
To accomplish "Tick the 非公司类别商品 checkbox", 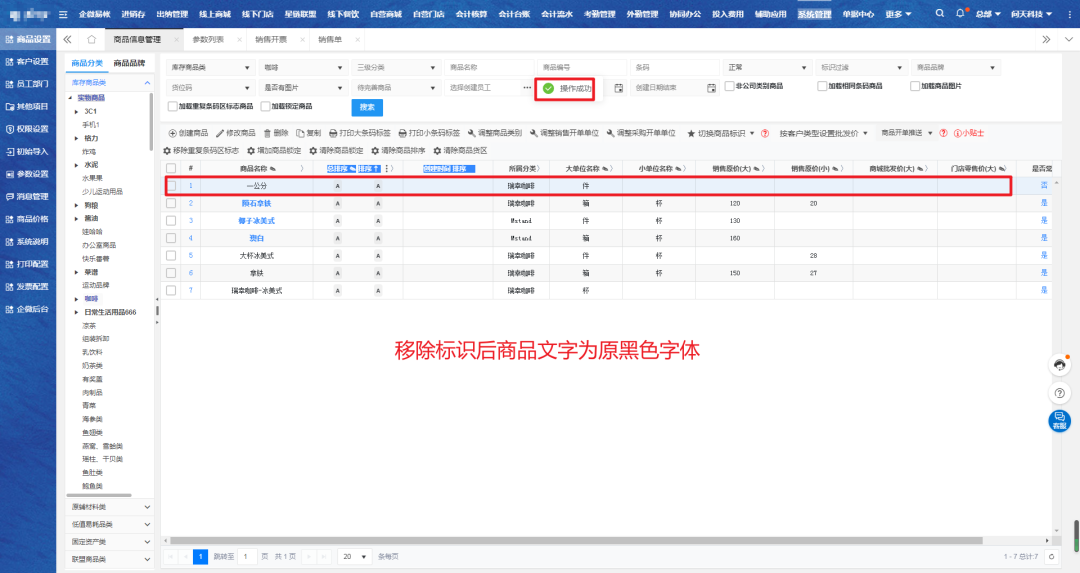I will (x=729, y=87).
